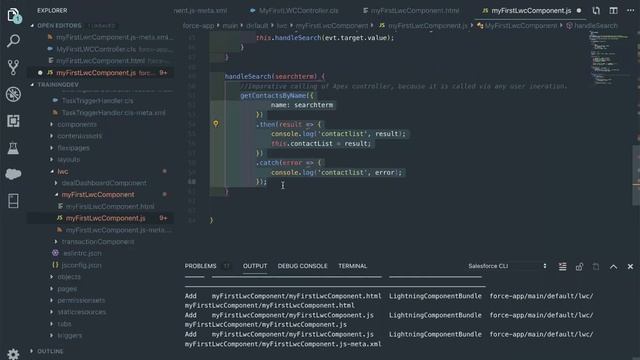Clear the output panel
640x360 pixels.
(x=562, y=267)
